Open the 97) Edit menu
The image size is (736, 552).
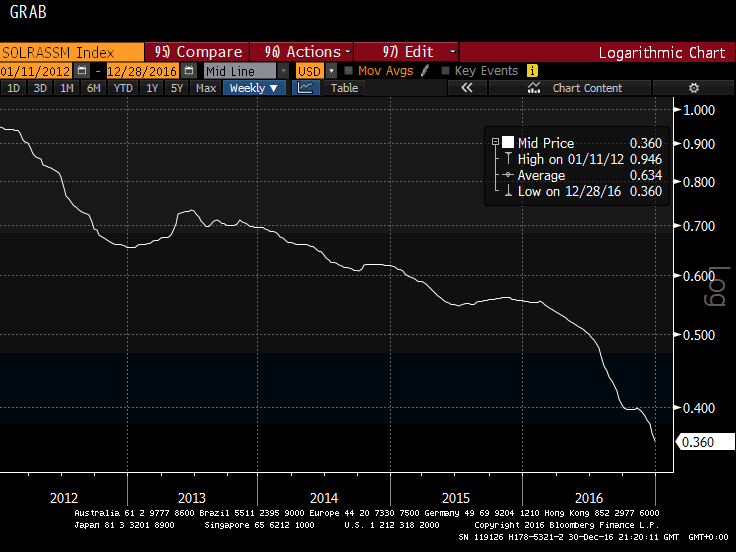coord(406,52)
